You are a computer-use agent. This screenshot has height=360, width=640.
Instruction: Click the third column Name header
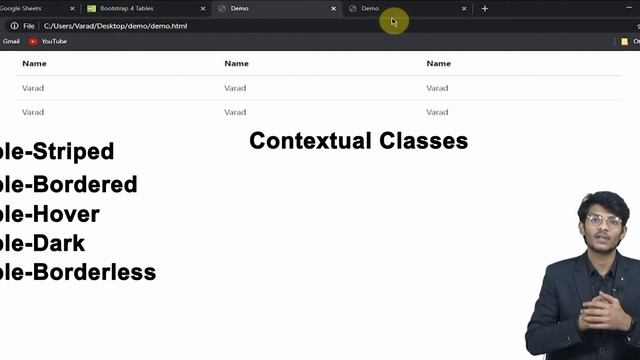coord(439,64)
